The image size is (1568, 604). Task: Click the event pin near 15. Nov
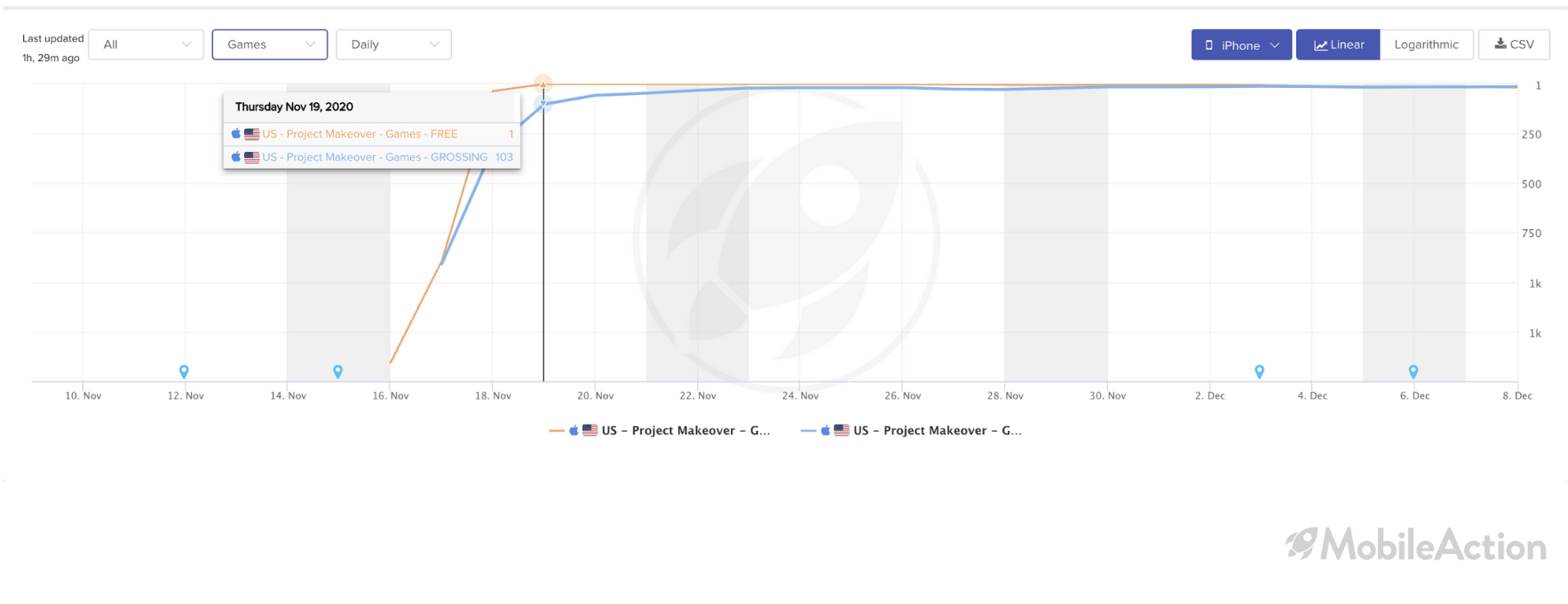click(x=337, y=371)
